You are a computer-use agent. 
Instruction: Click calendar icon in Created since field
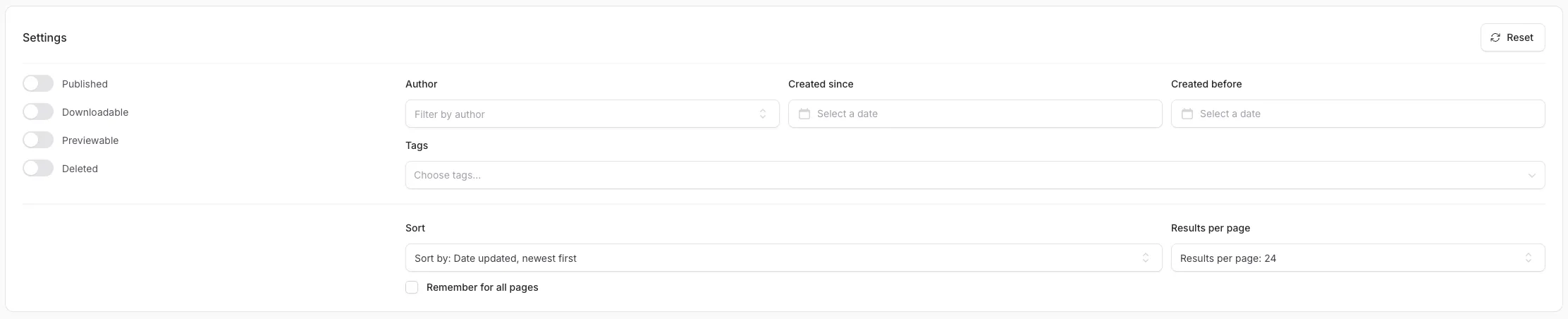coord(804,114)
